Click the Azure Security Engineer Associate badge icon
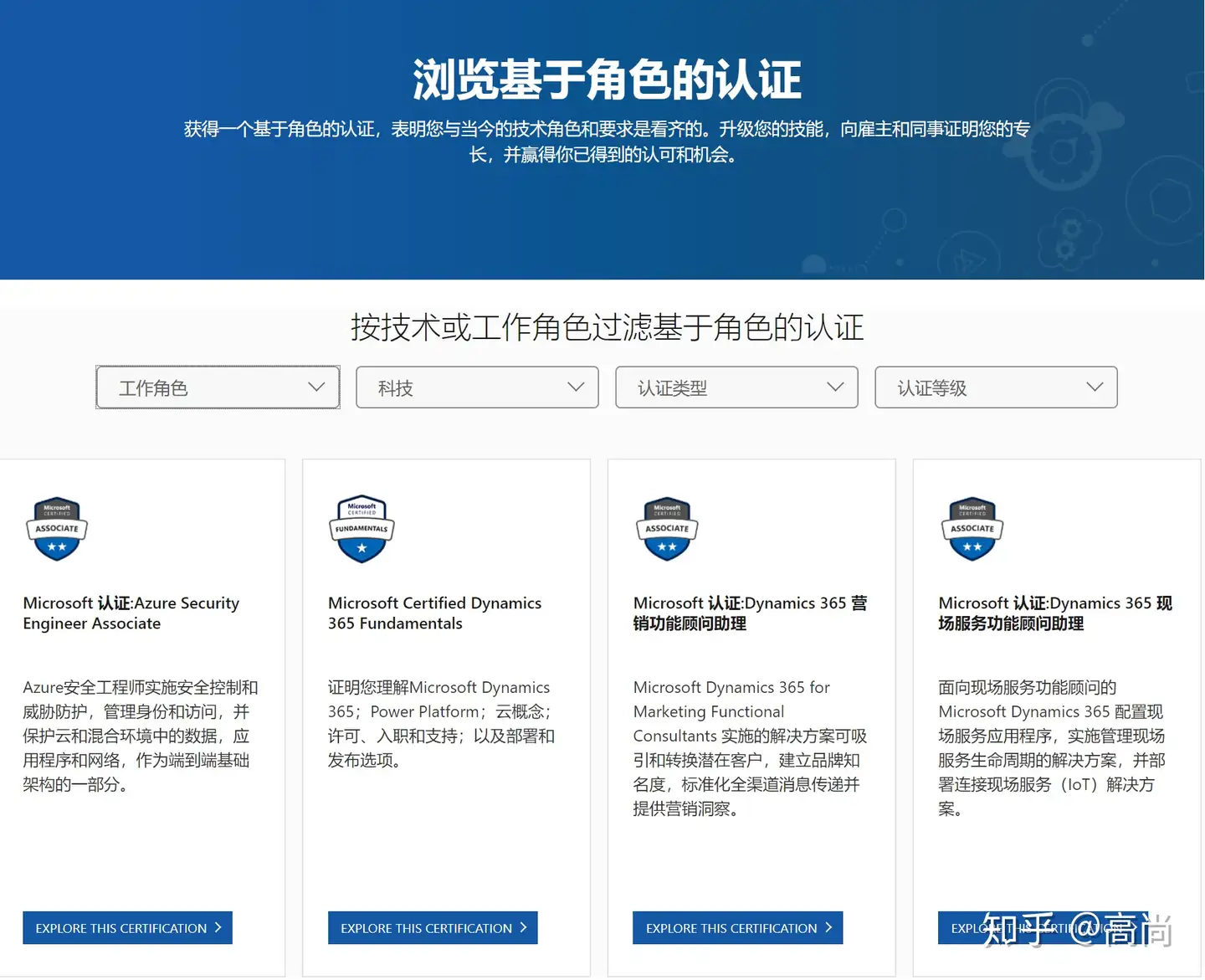 click(x=57, y=529)
